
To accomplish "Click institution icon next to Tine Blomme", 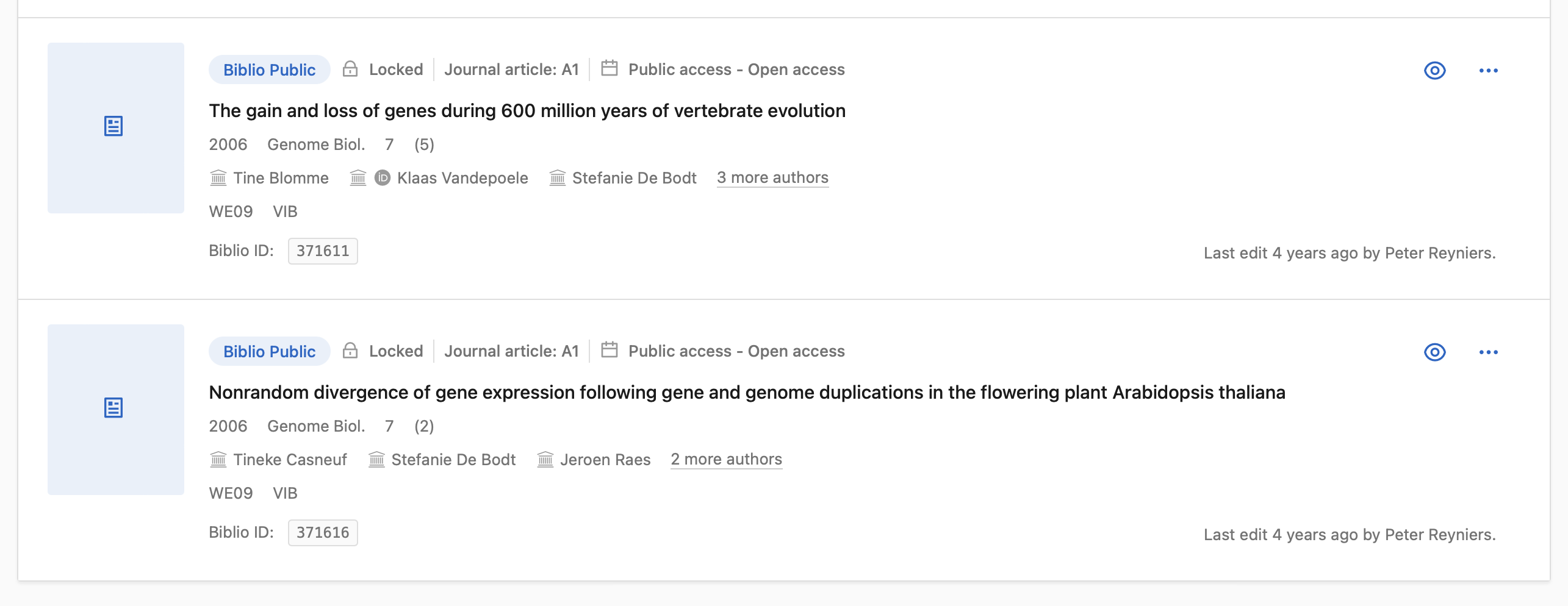I will pos(218,178).
